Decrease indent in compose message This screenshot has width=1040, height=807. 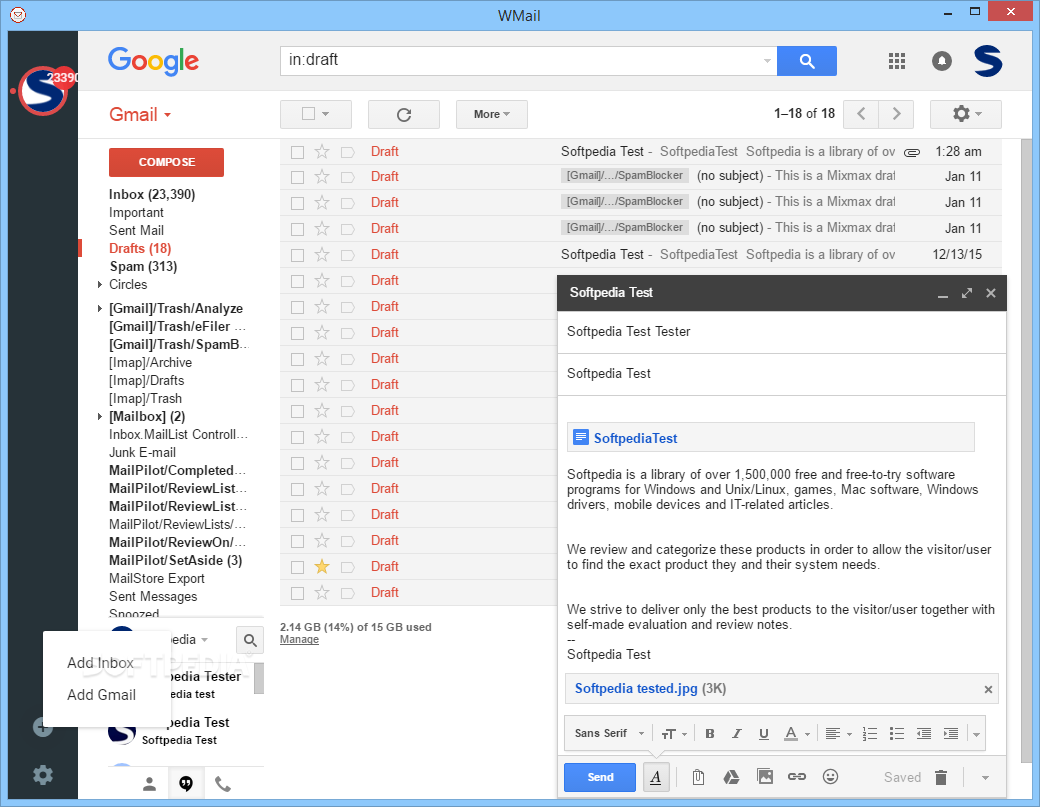tap(923, 733)
